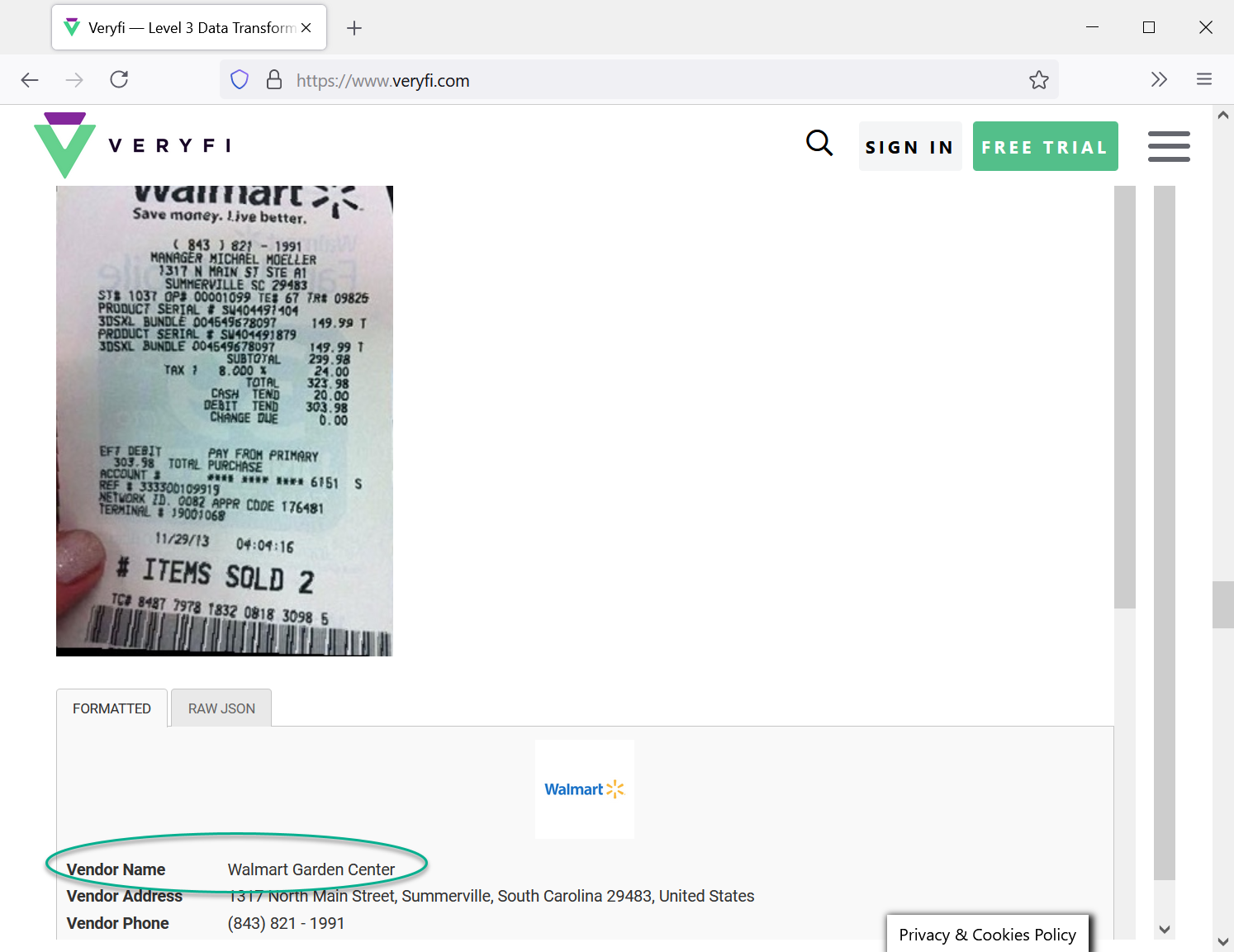Click the SIGN IN button
Viewport: 1234px width, 952px height.
(x=909, y=147)
